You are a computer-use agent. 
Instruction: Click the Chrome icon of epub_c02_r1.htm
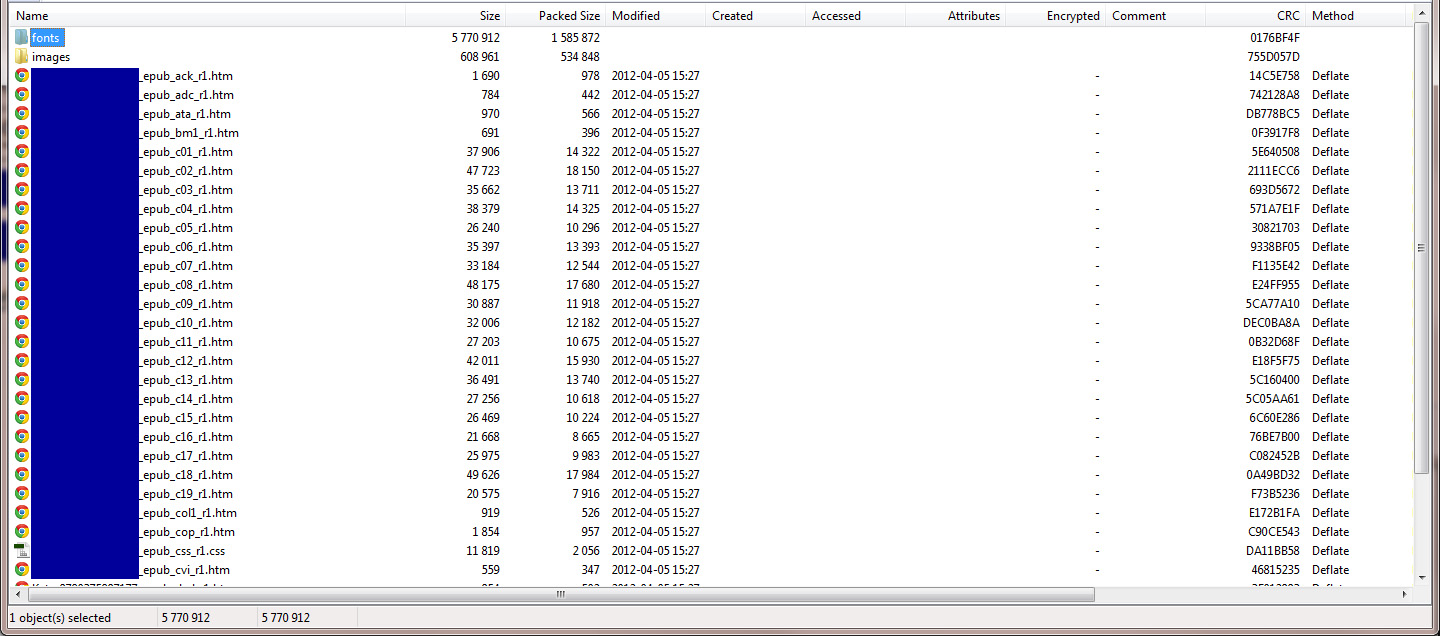point(21,170)
